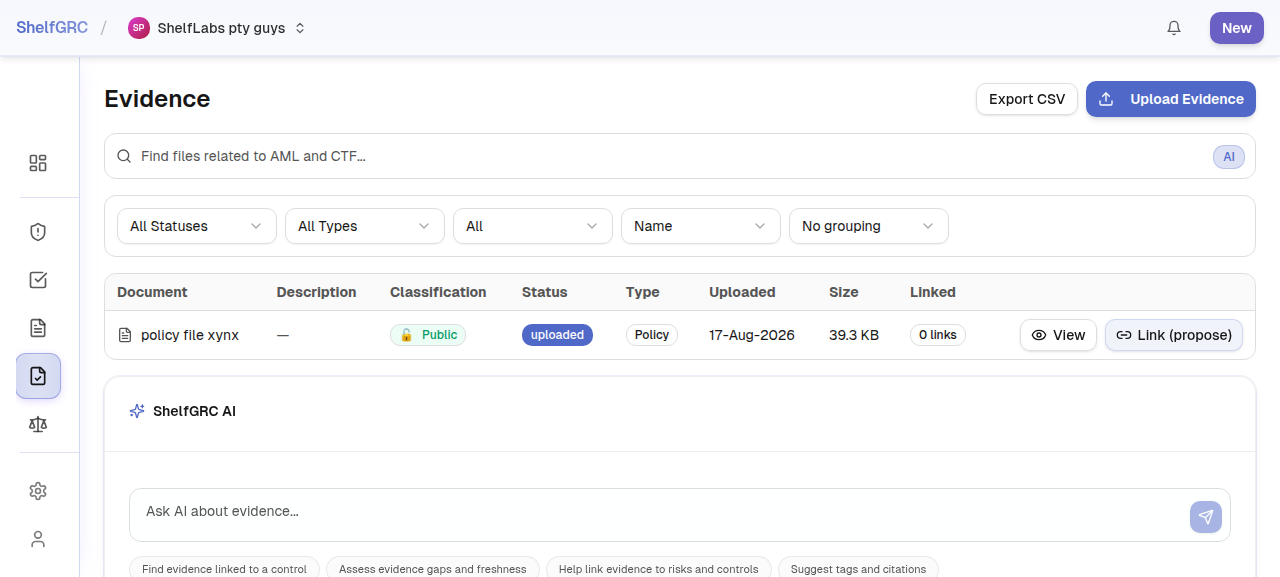
Task: Open the dashboard grid icon in sidebar
Action: tap(38, 163)
